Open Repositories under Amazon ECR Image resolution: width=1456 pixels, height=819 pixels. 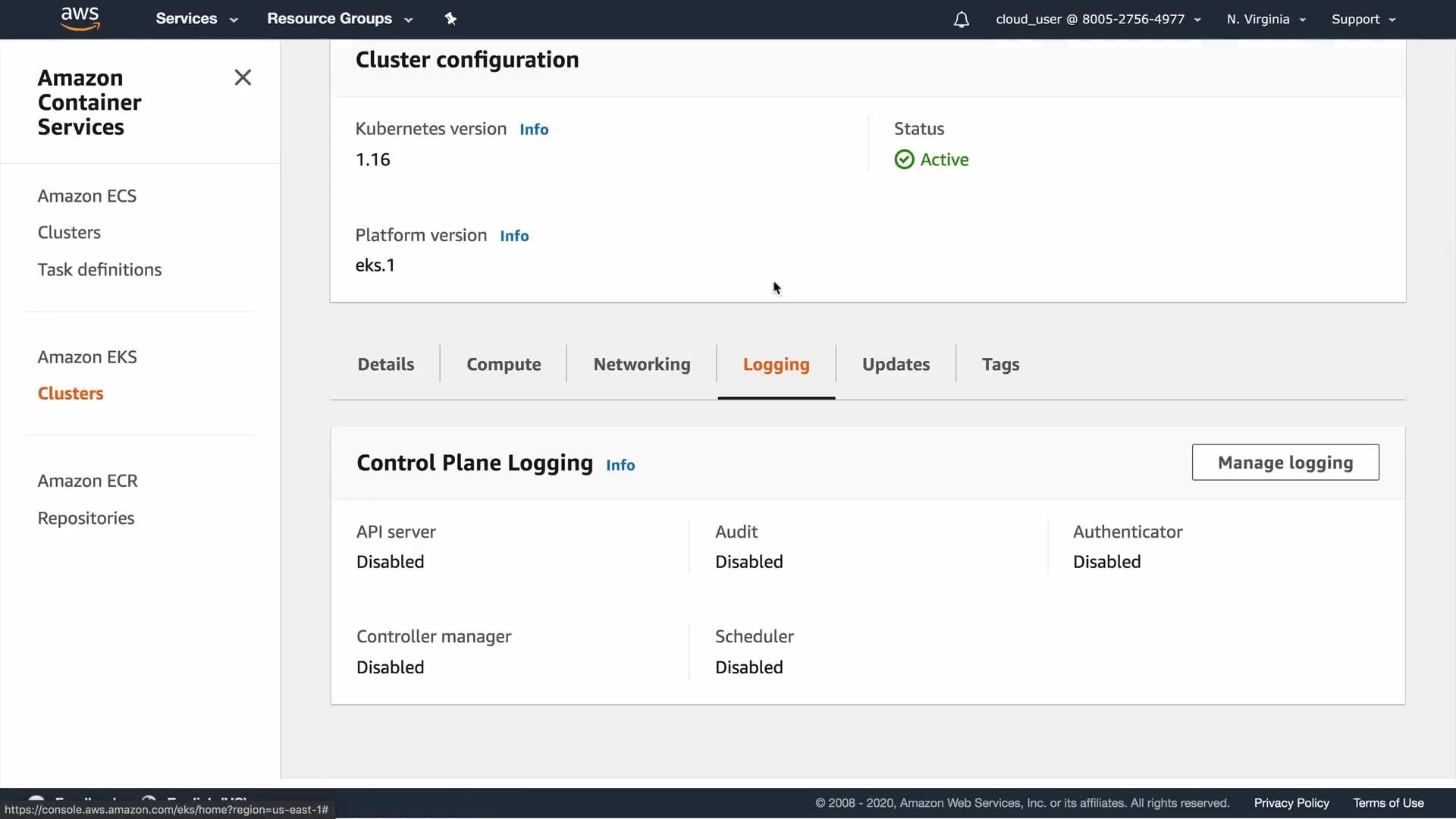[x=86, y=519]
